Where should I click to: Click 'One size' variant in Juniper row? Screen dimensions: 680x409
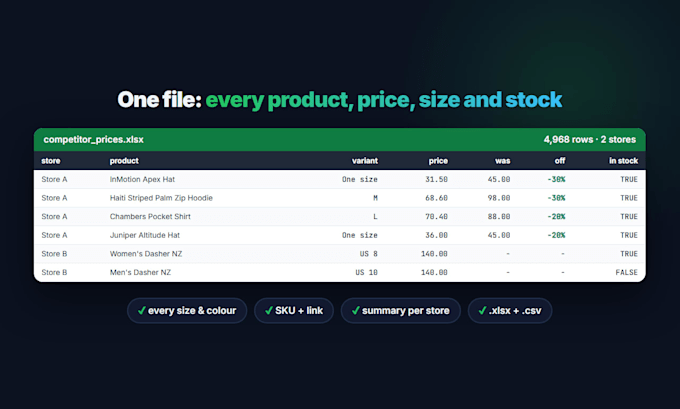tap(360, 236)
